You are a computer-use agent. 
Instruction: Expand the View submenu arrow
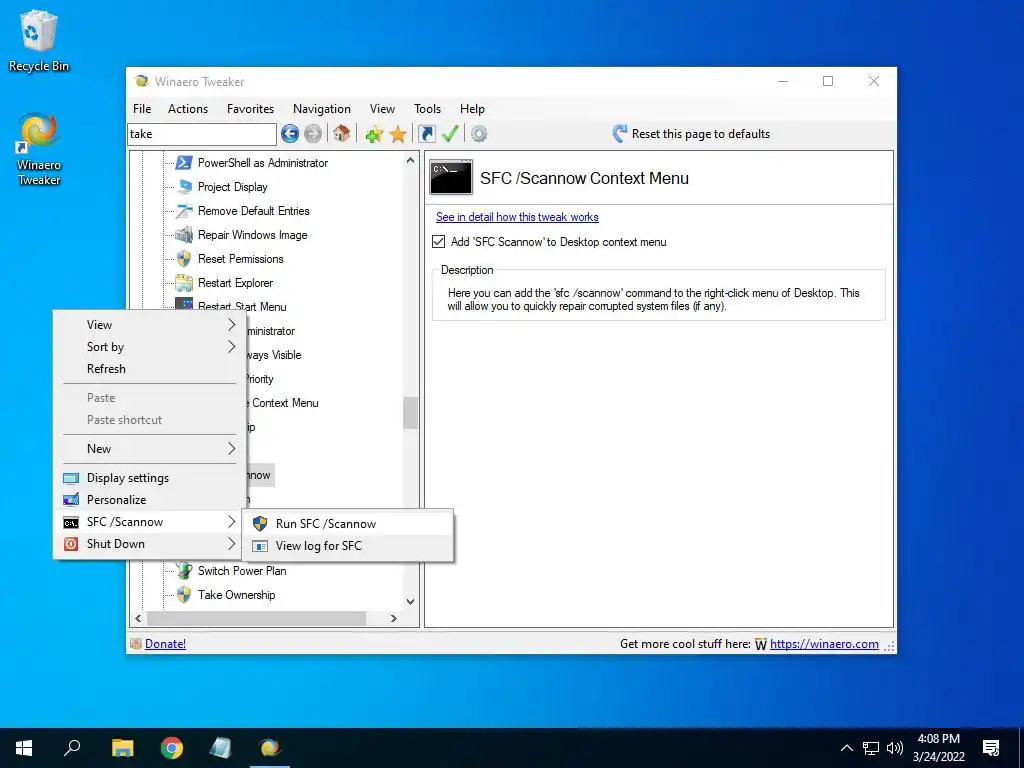coord(231,325)
